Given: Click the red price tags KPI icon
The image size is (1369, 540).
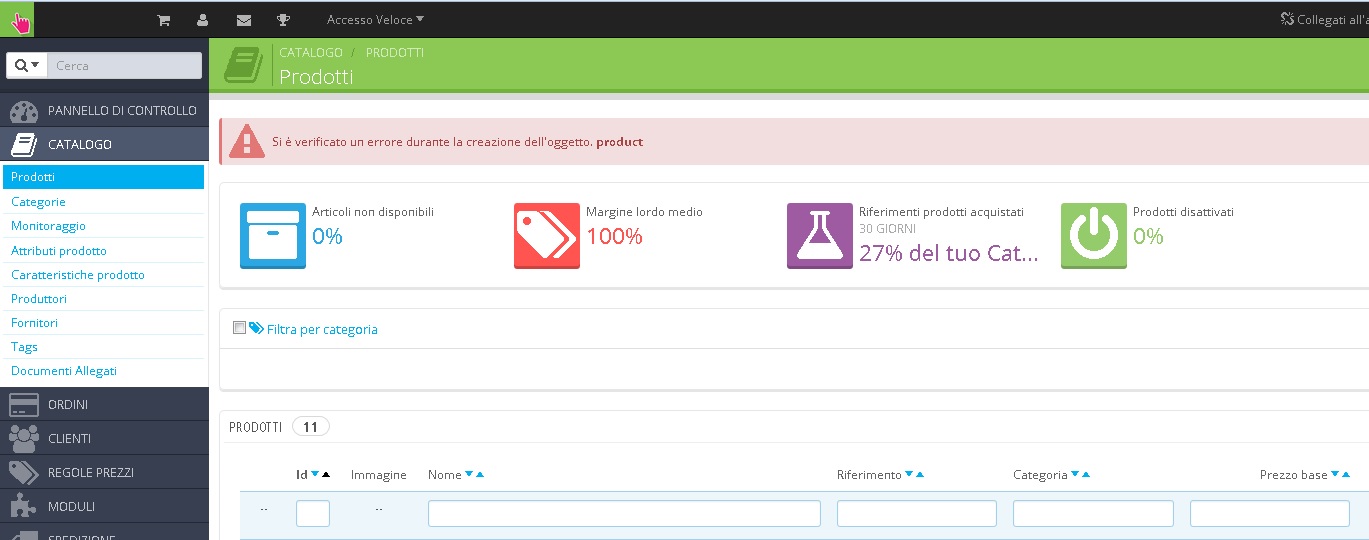Looking at the screenshot, I should pyautogui.click(x=547, y=236).
